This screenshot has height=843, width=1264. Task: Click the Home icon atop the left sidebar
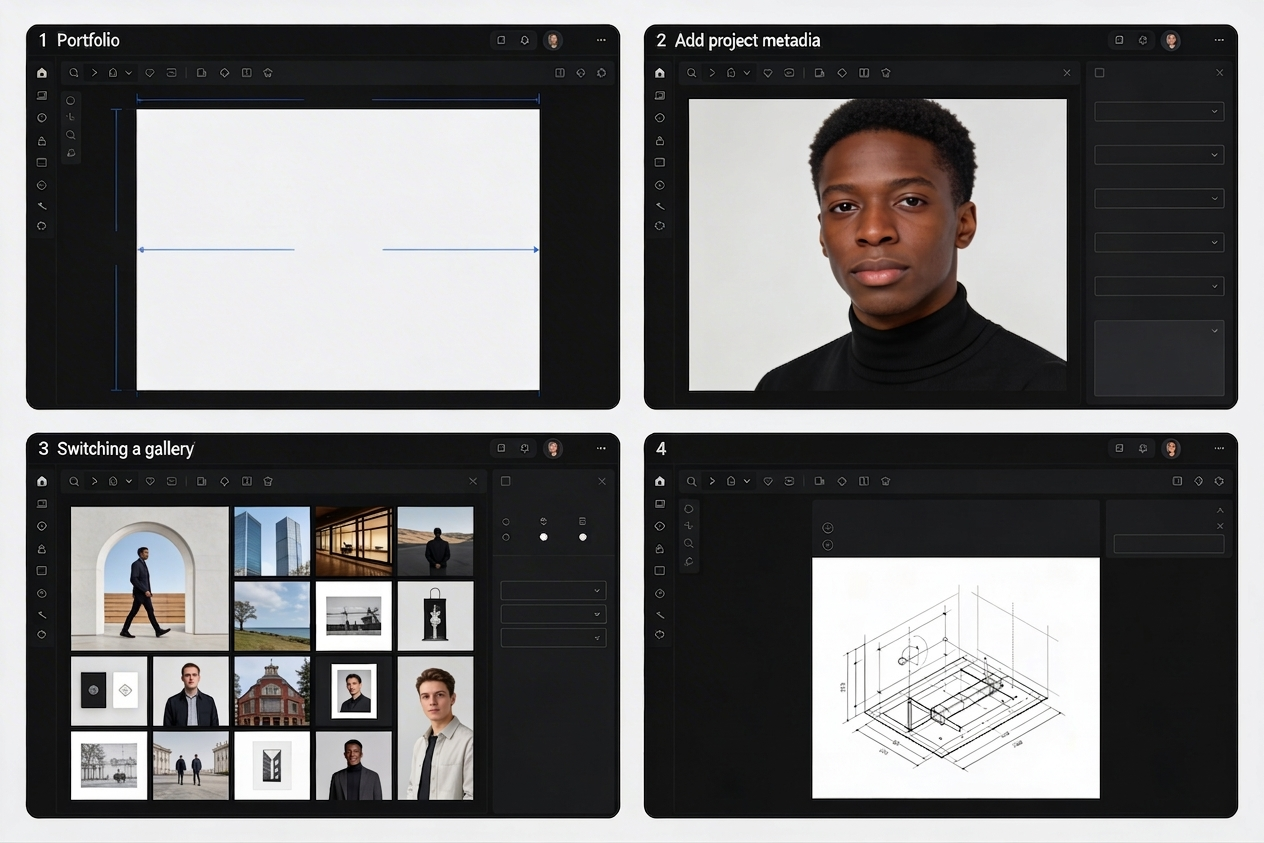41,72
